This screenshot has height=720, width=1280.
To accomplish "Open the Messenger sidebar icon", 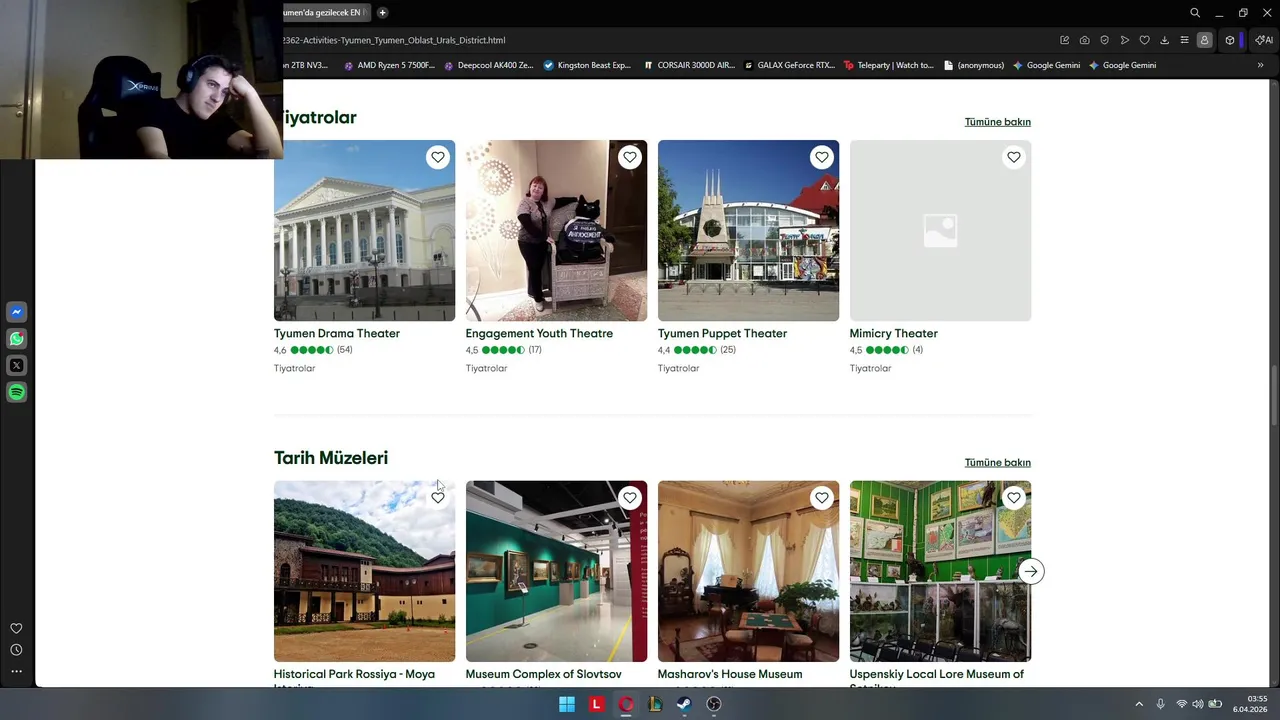I will pos(16,312).
